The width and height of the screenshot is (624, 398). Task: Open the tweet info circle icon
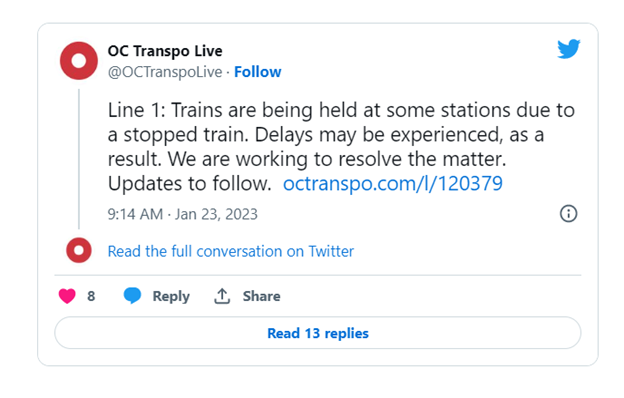coord(568,214)
